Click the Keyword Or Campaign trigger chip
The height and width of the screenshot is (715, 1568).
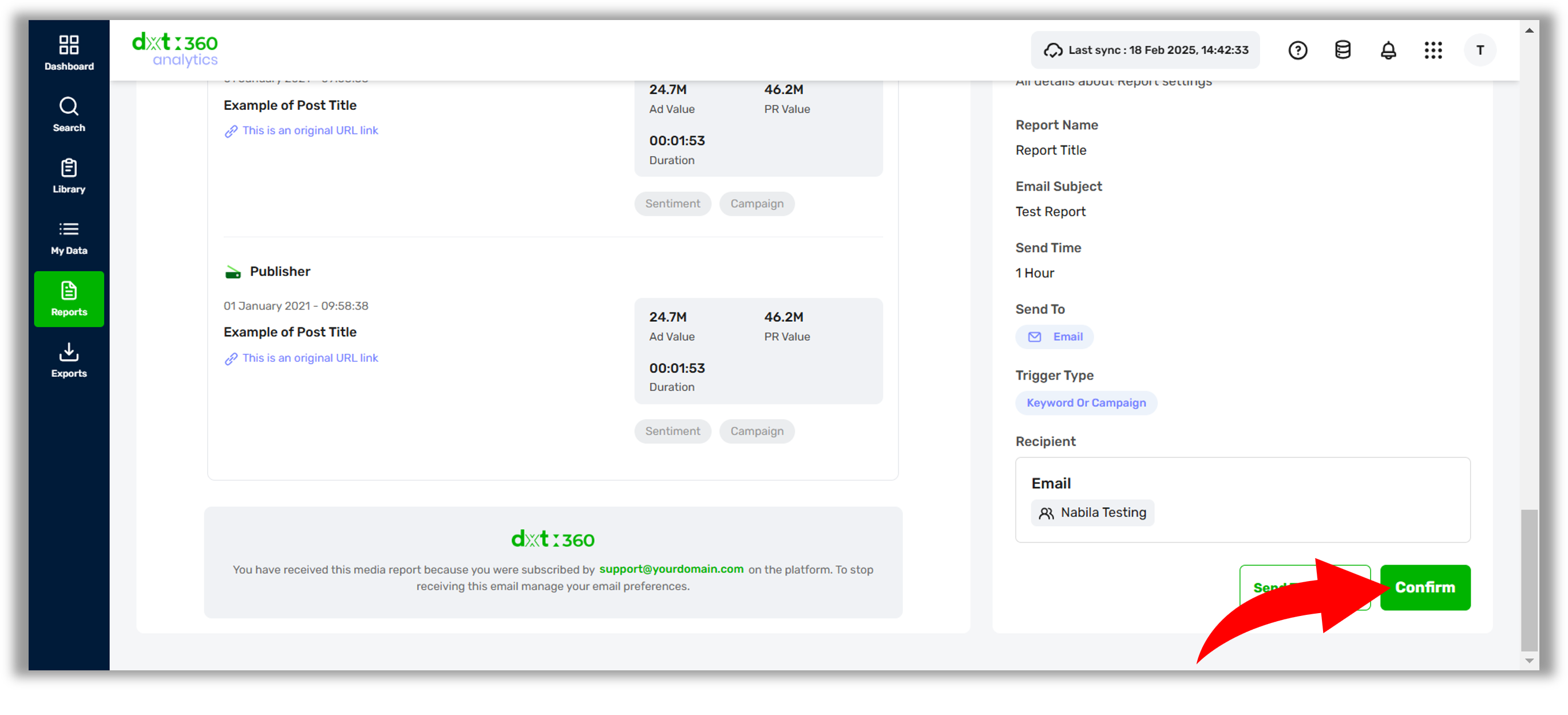click(x=1086, y=403)
